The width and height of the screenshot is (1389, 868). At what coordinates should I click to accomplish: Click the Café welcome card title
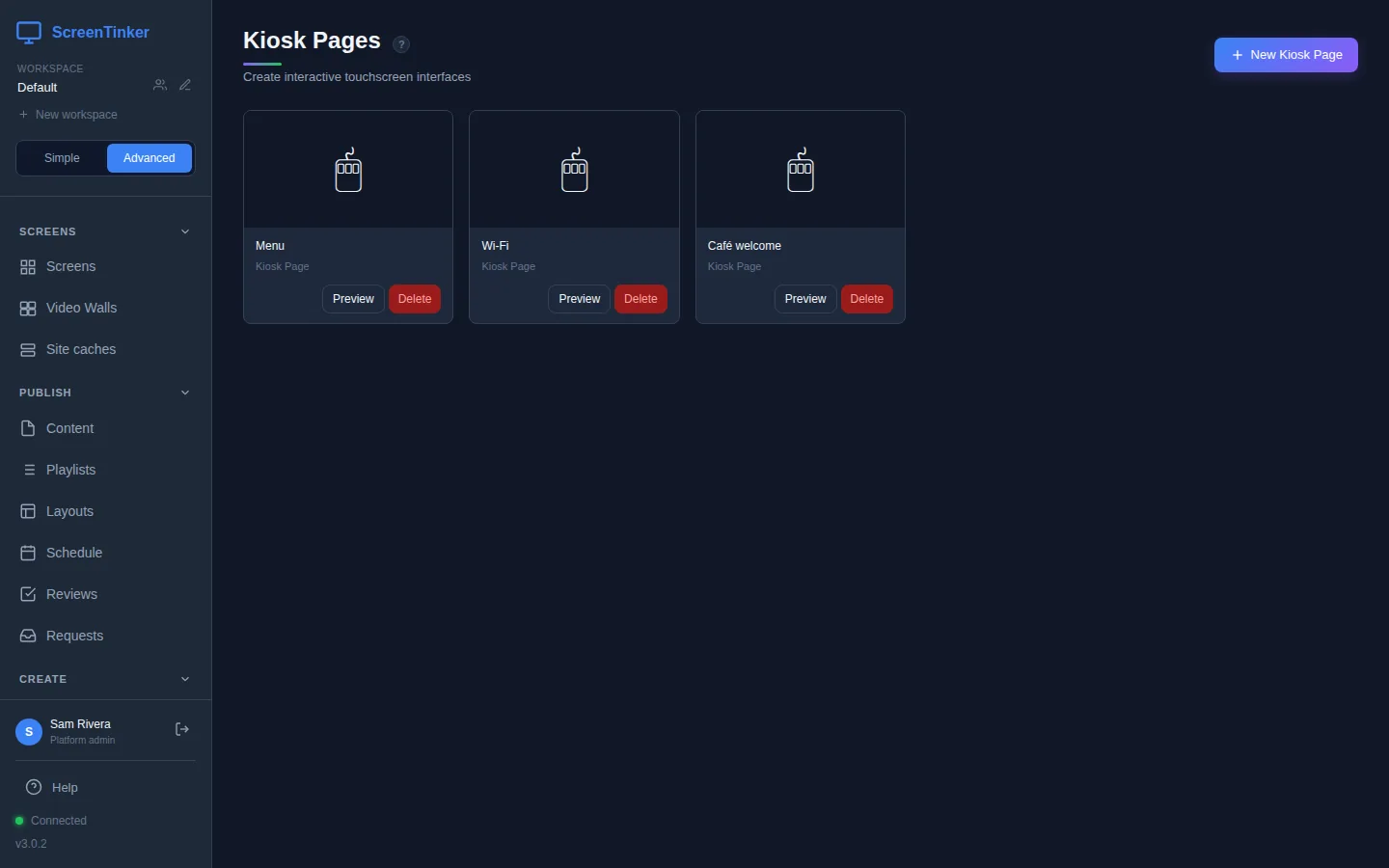[x=745, y=246]
